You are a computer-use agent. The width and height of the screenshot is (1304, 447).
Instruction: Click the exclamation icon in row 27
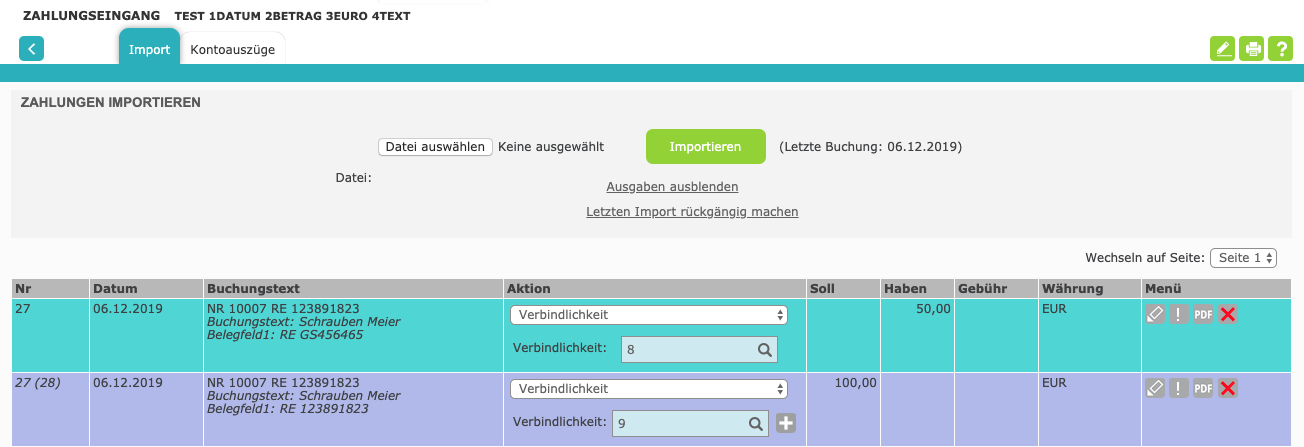pyautogui.click(x=1179, y=314)
